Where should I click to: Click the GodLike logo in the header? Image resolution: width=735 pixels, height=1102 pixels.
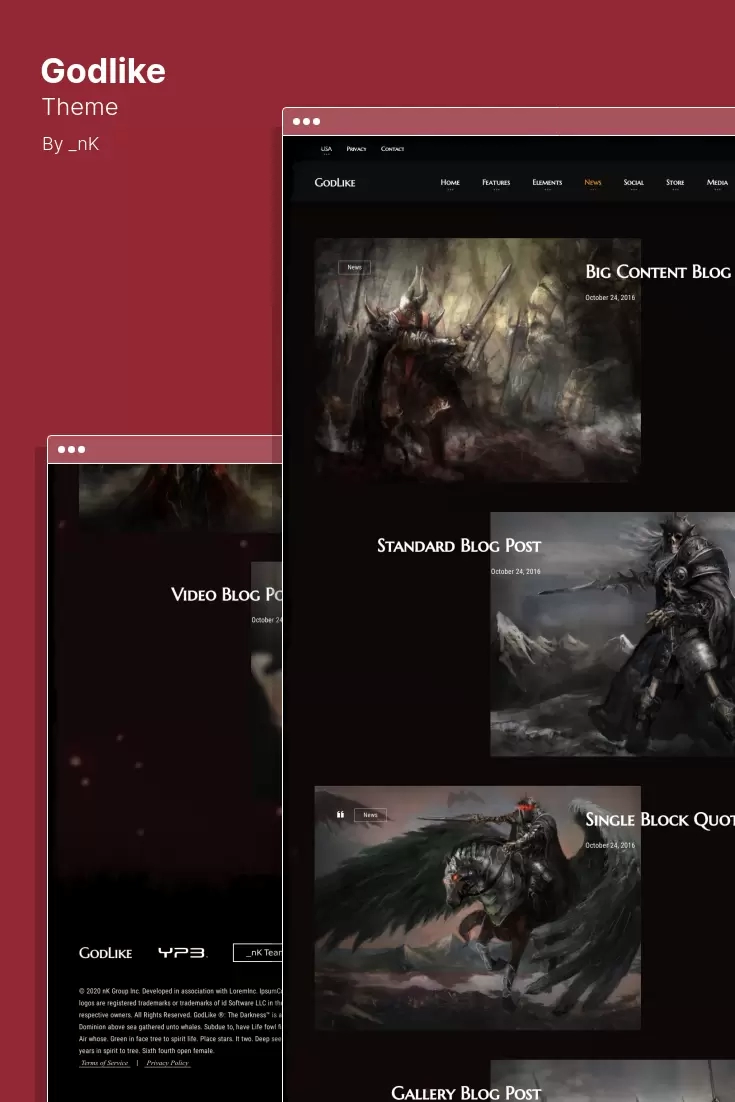(x=334, y=182)
